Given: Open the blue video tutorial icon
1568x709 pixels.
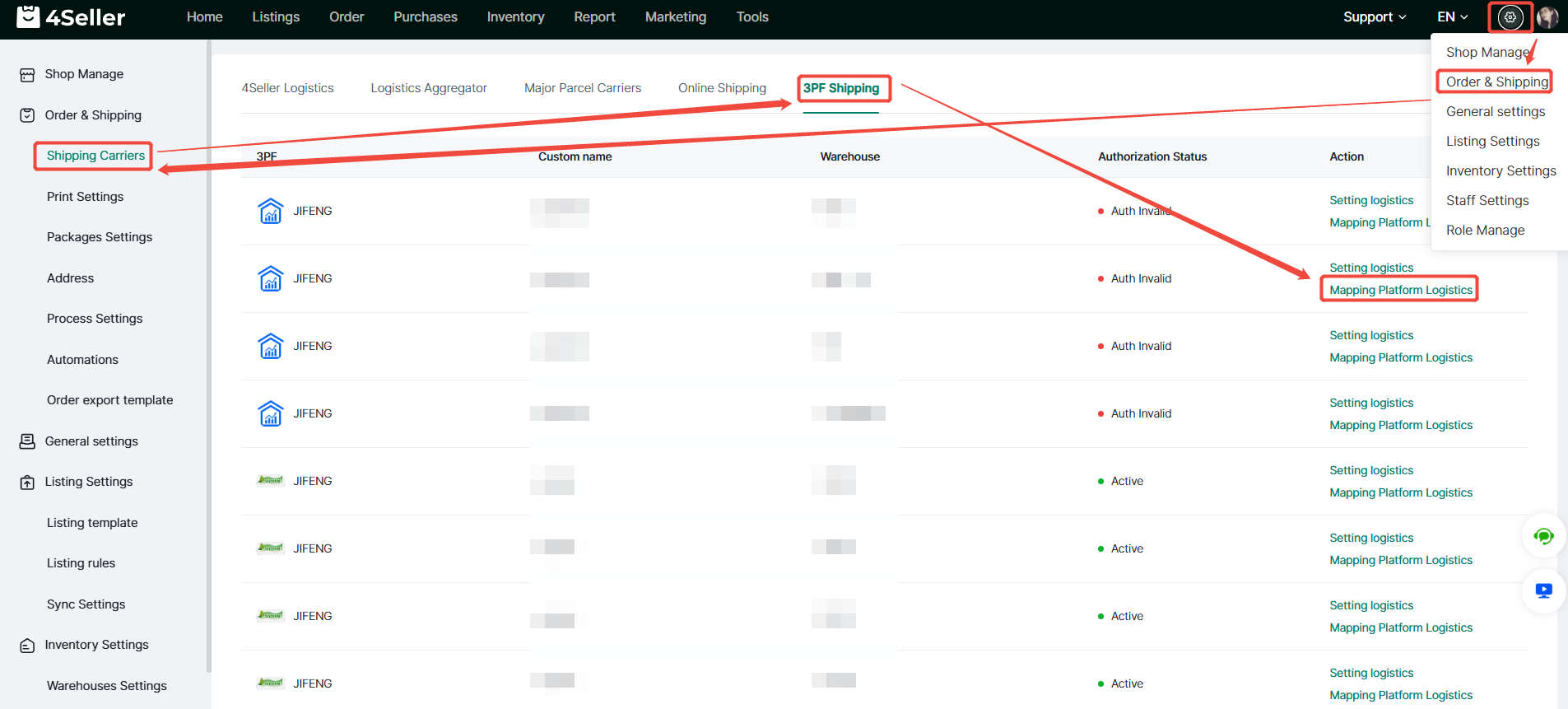Looking at the screenshot, I should point(1543,590).
